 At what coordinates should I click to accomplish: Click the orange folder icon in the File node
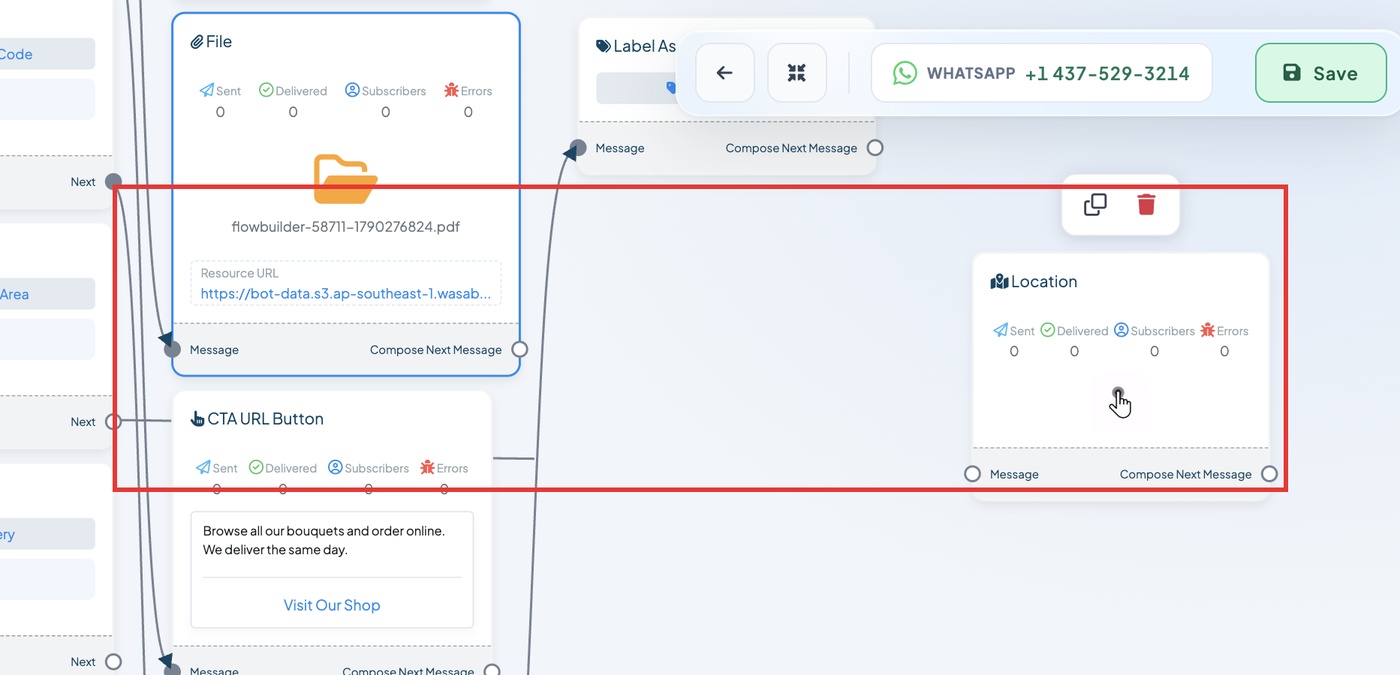coord(346,180)
